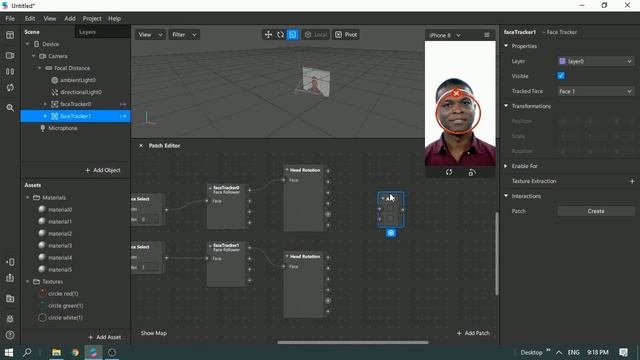Screen dimensions: 640x360
Task: Select the Rotate tool in viewport toolbar
Action: click(280, 35)
